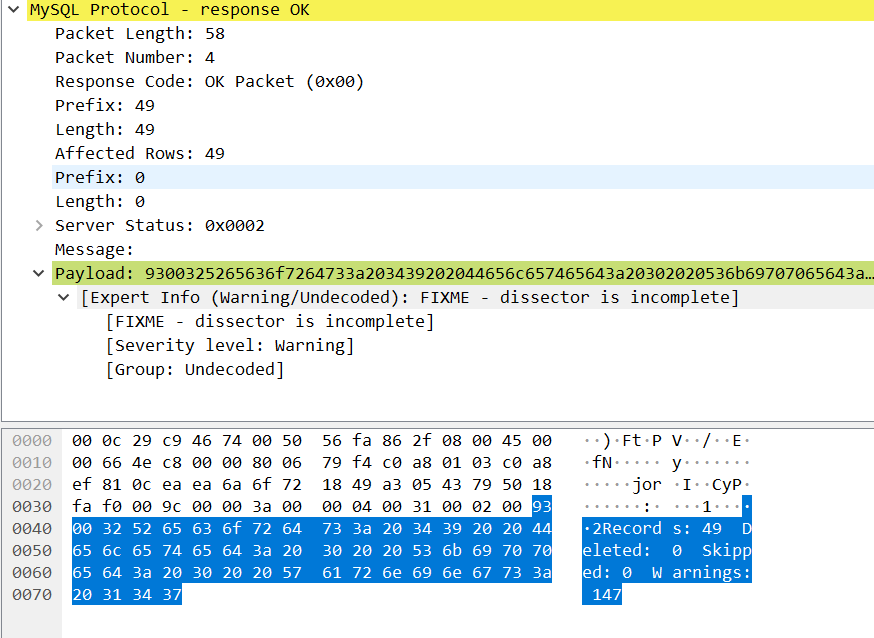Image resolution: width=874 pixels, height=638 pixels.
Task: Select the Prefix: 49 field
Action: (x=105, y=106)
